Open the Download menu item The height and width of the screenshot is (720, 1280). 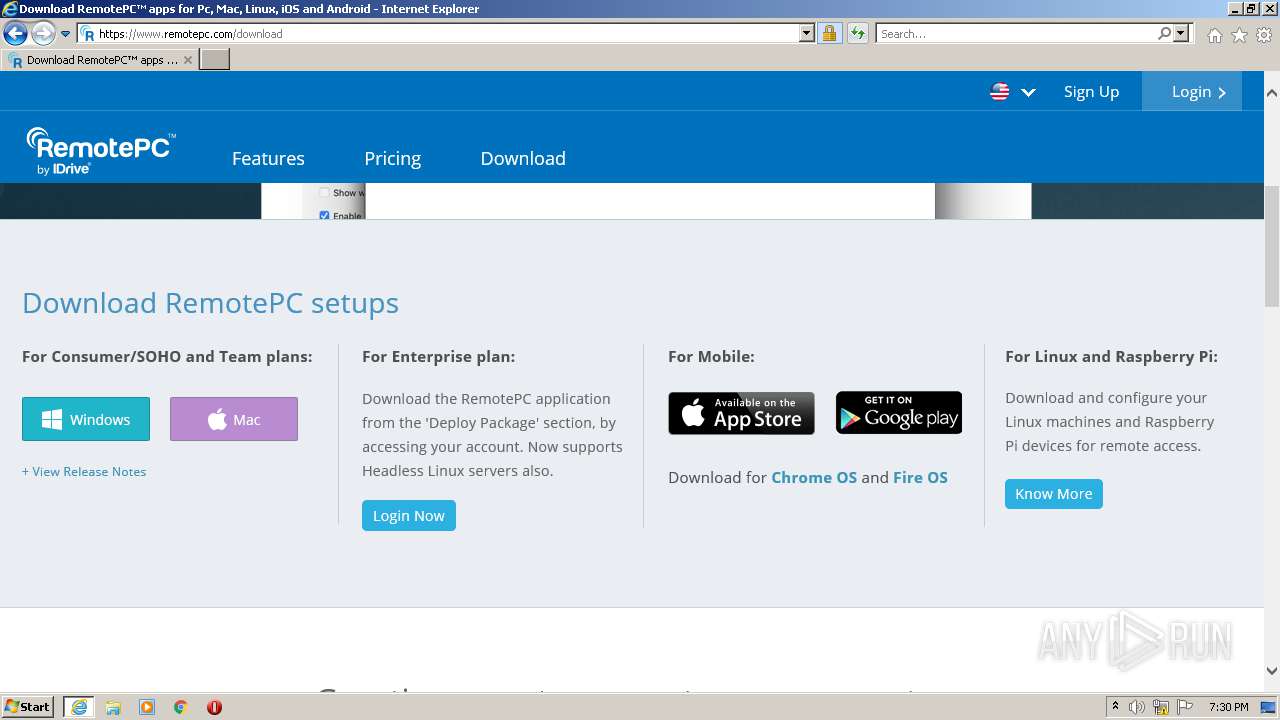pyautogui.click(x=523, y=159)
